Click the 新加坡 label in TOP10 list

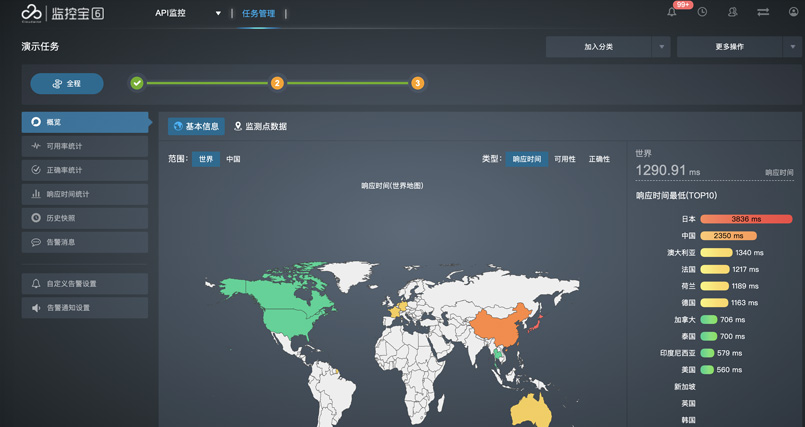[684, 386]
